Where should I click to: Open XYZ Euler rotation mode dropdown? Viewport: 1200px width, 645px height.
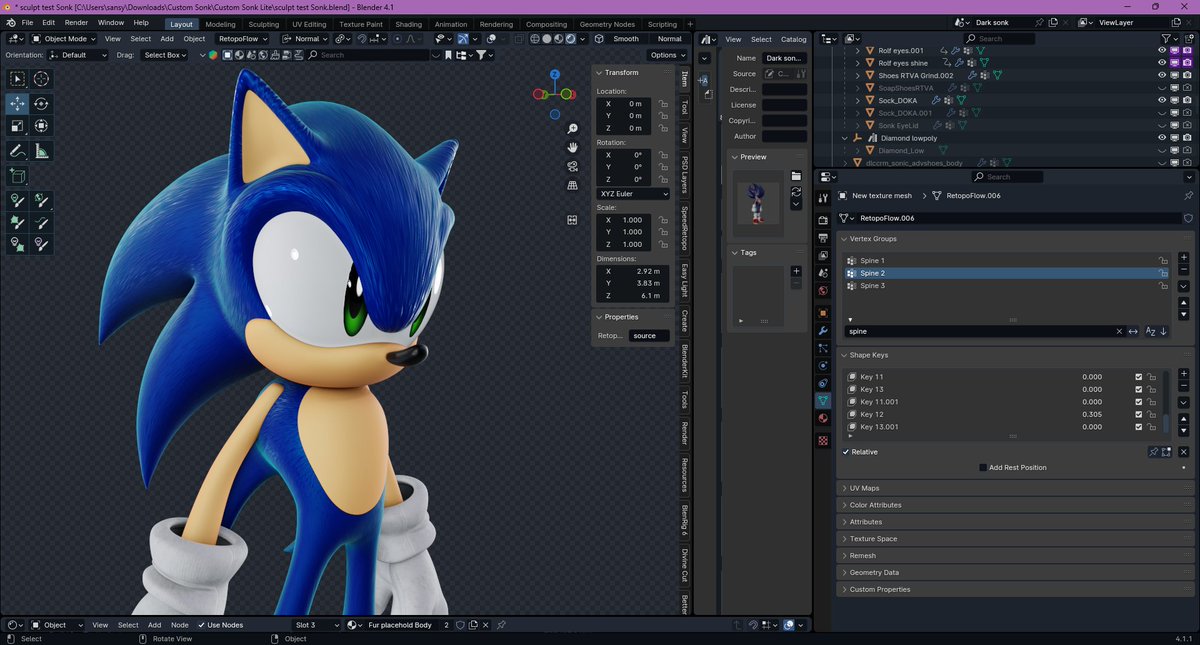click(x=634, y=193)
